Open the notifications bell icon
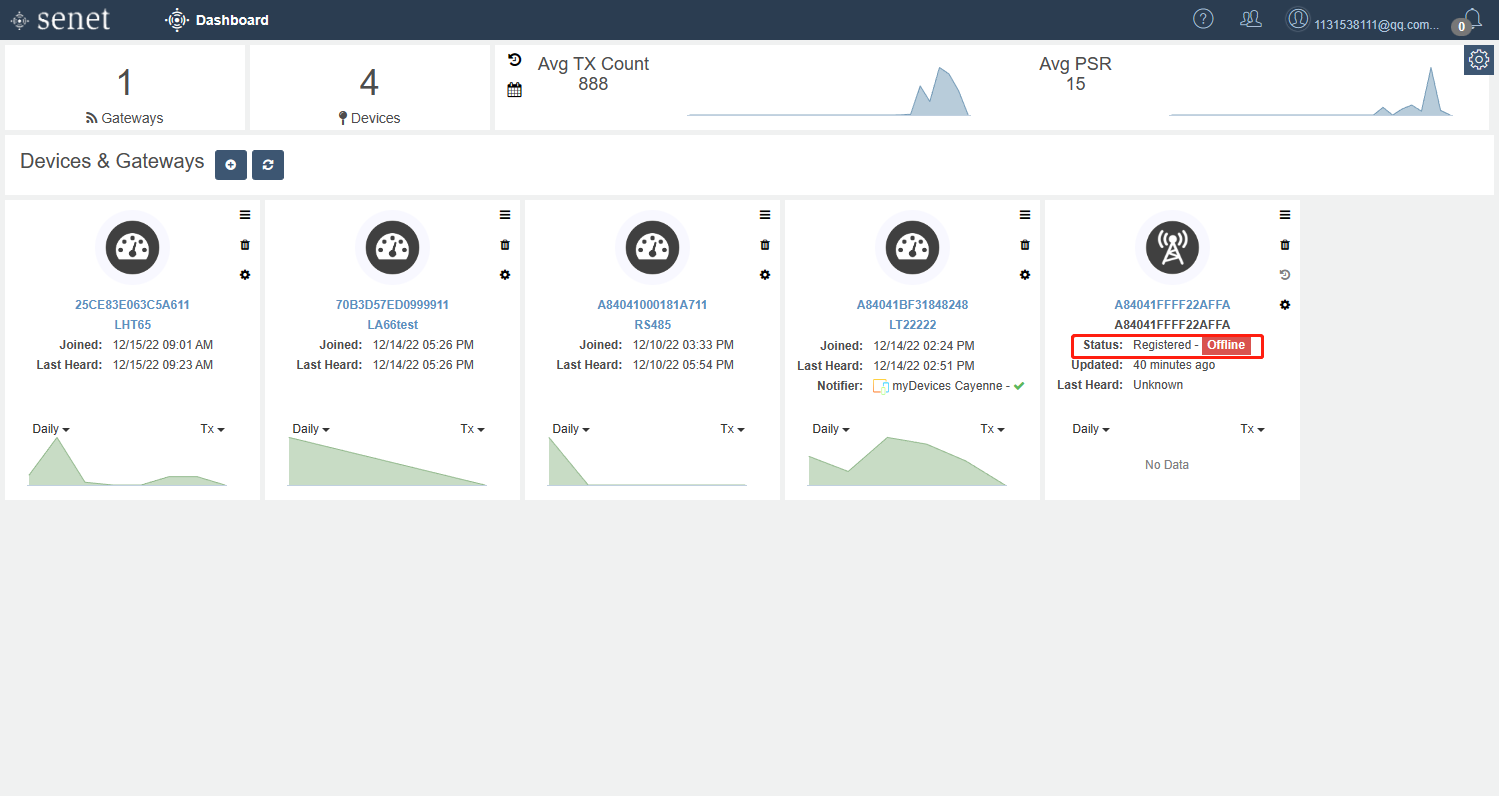The width and height of the screenshot is (1499, 796). coord(1472,17)
